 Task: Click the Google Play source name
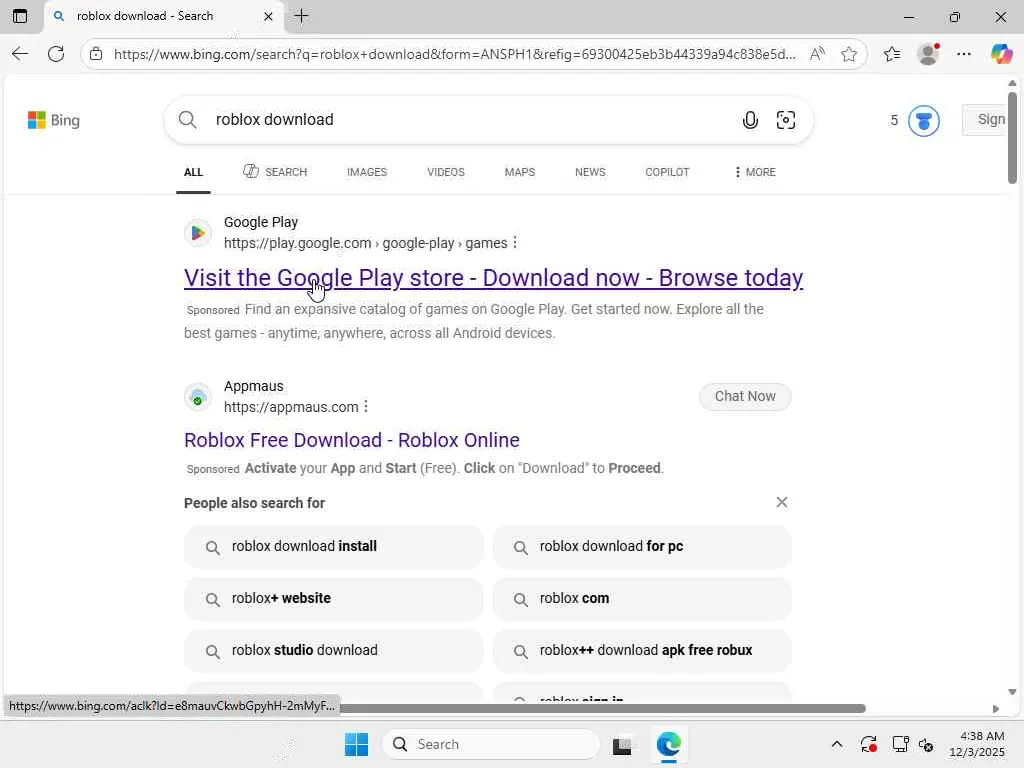pyautogui.click(x=261, y=223)
